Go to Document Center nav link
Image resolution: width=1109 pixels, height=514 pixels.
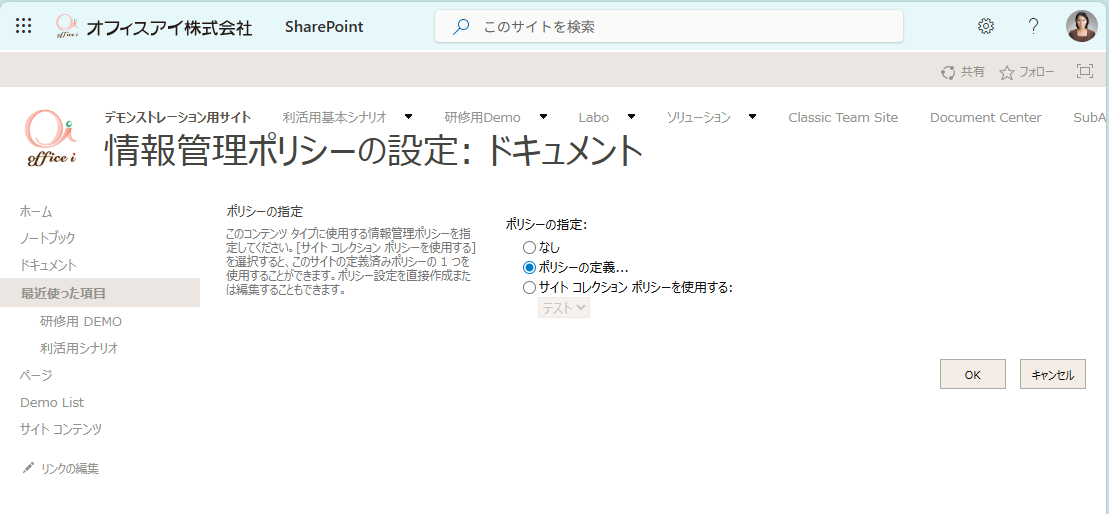coord(985,117)
